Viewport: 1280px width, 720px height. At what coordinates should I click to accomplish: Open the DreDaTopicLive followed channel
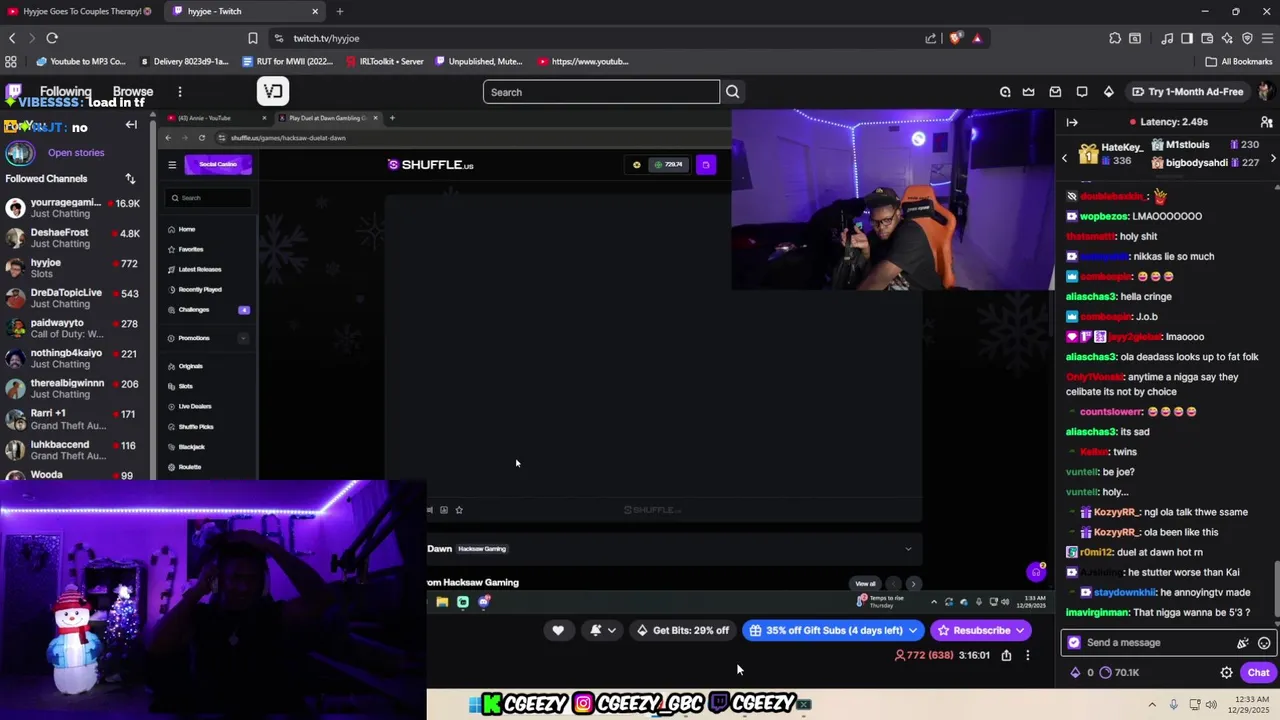click(x=72, y=298)
